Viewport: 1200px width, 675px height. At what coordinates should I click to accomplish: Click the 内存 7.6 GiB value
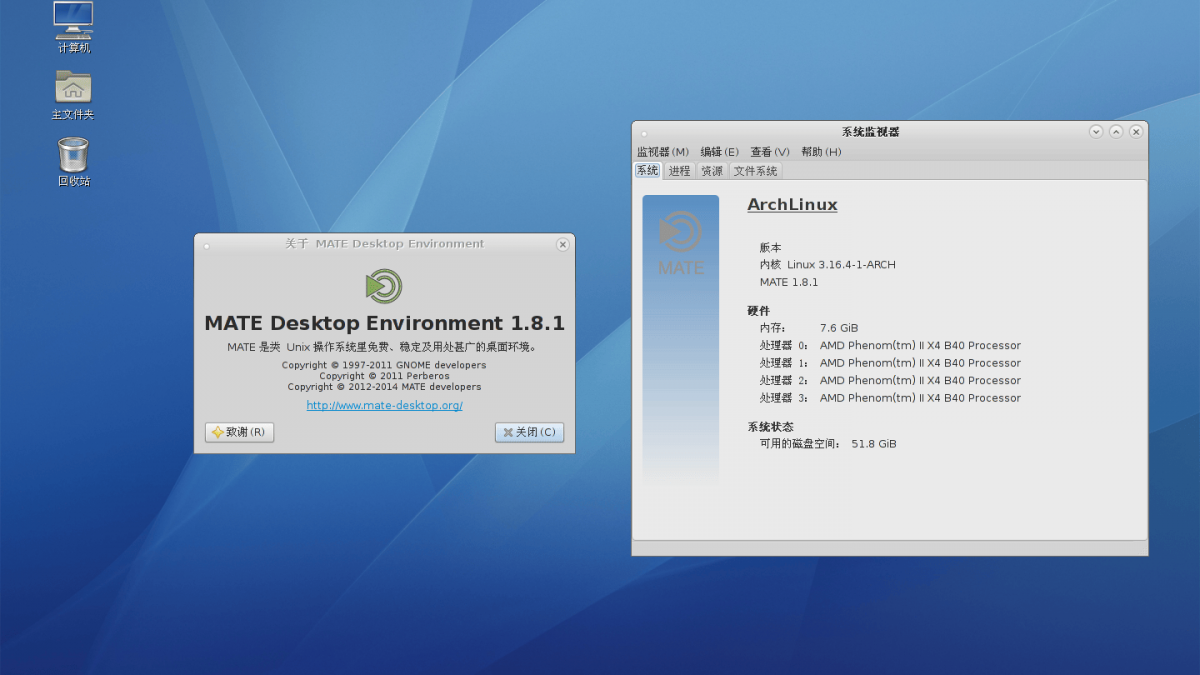tap(839, 328)
